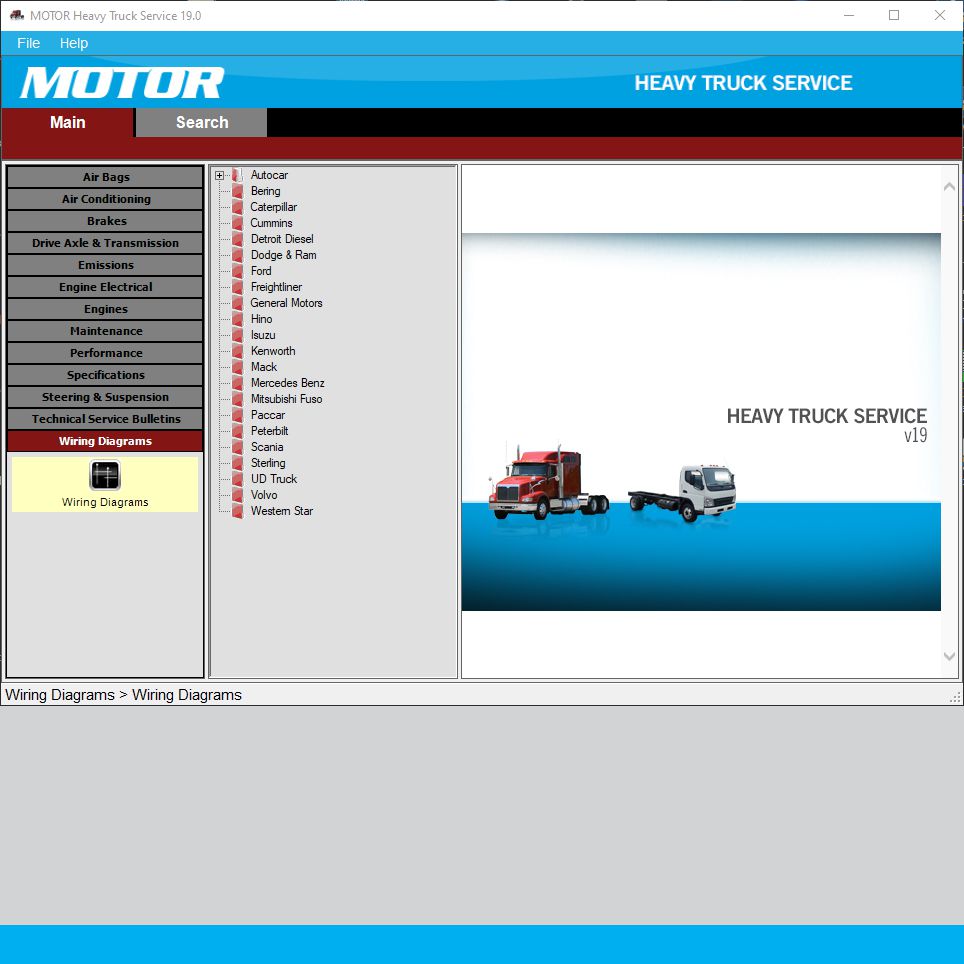Viewport: 964px width, 964px height.
Task: Select Mercedes Benz in the tree
Action: pos(288,383)
